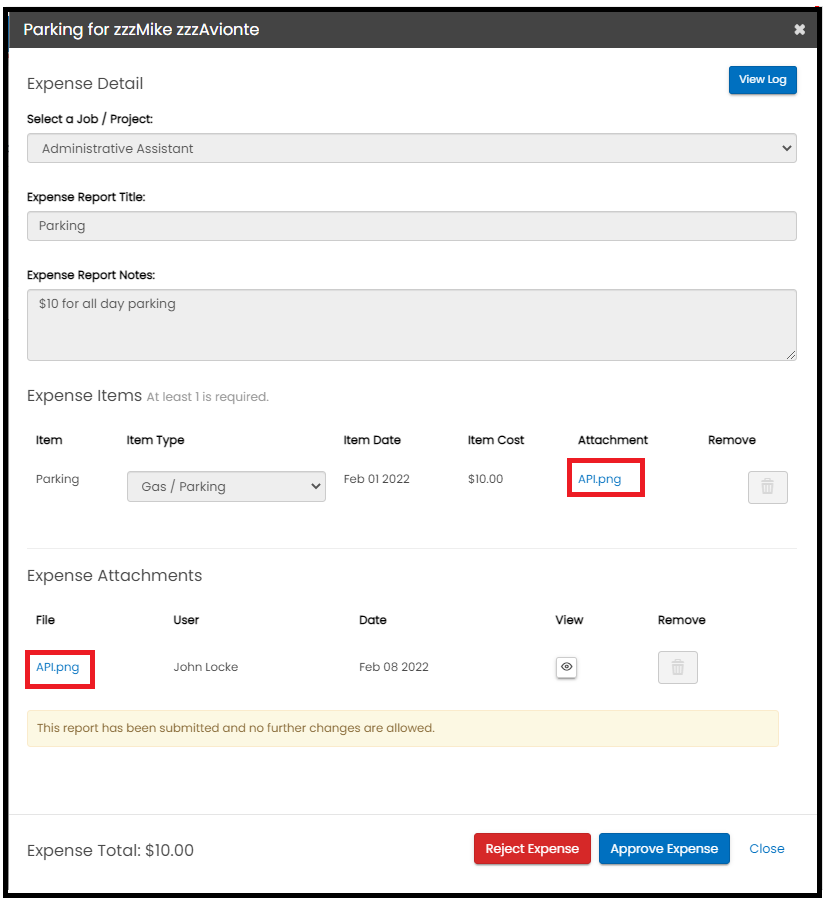823x905 pixels.
Task: Approve the expense report
Action: [x=664, y=848]
